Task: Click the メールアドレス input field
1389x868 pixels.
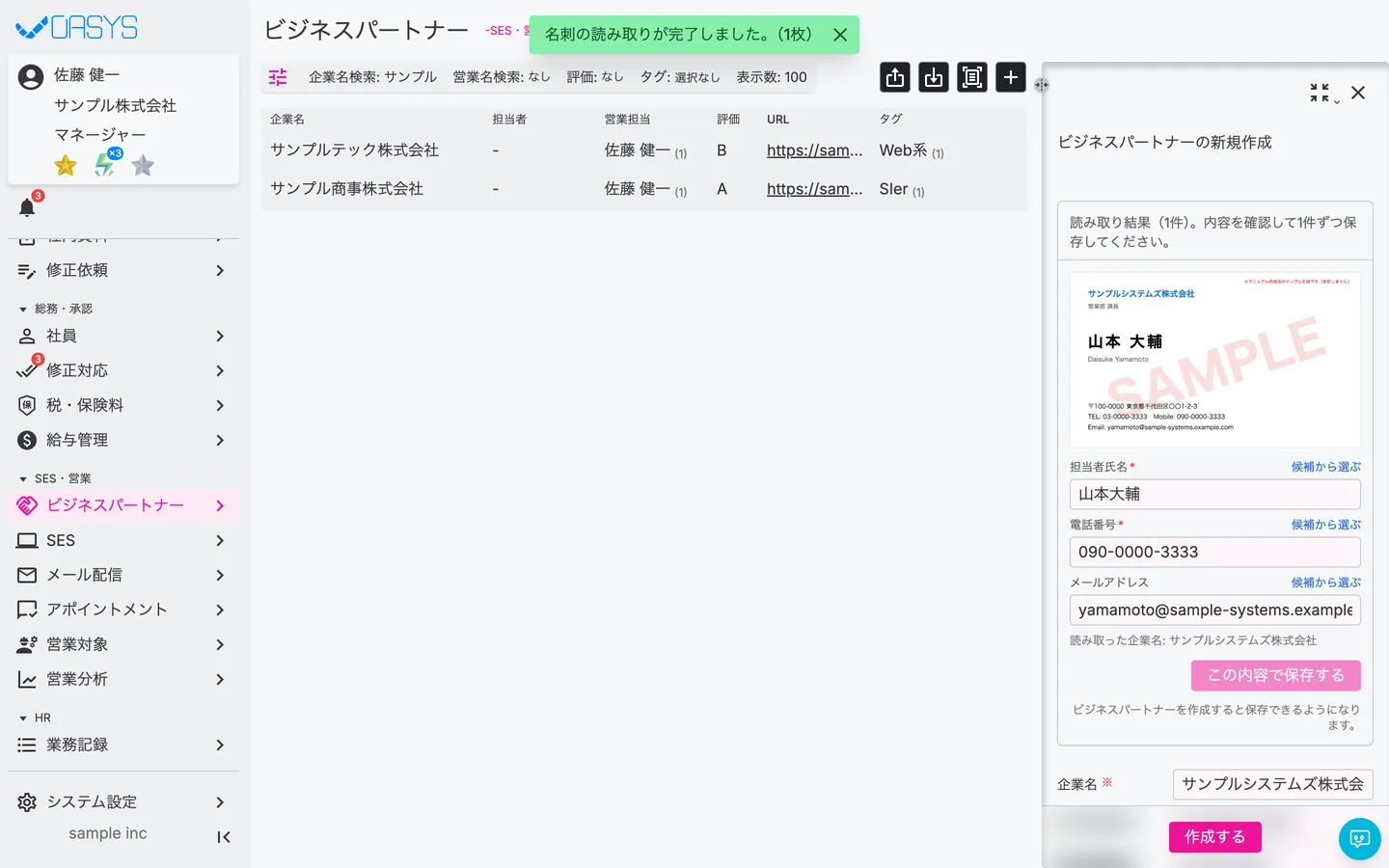Action: point(1215,610)
